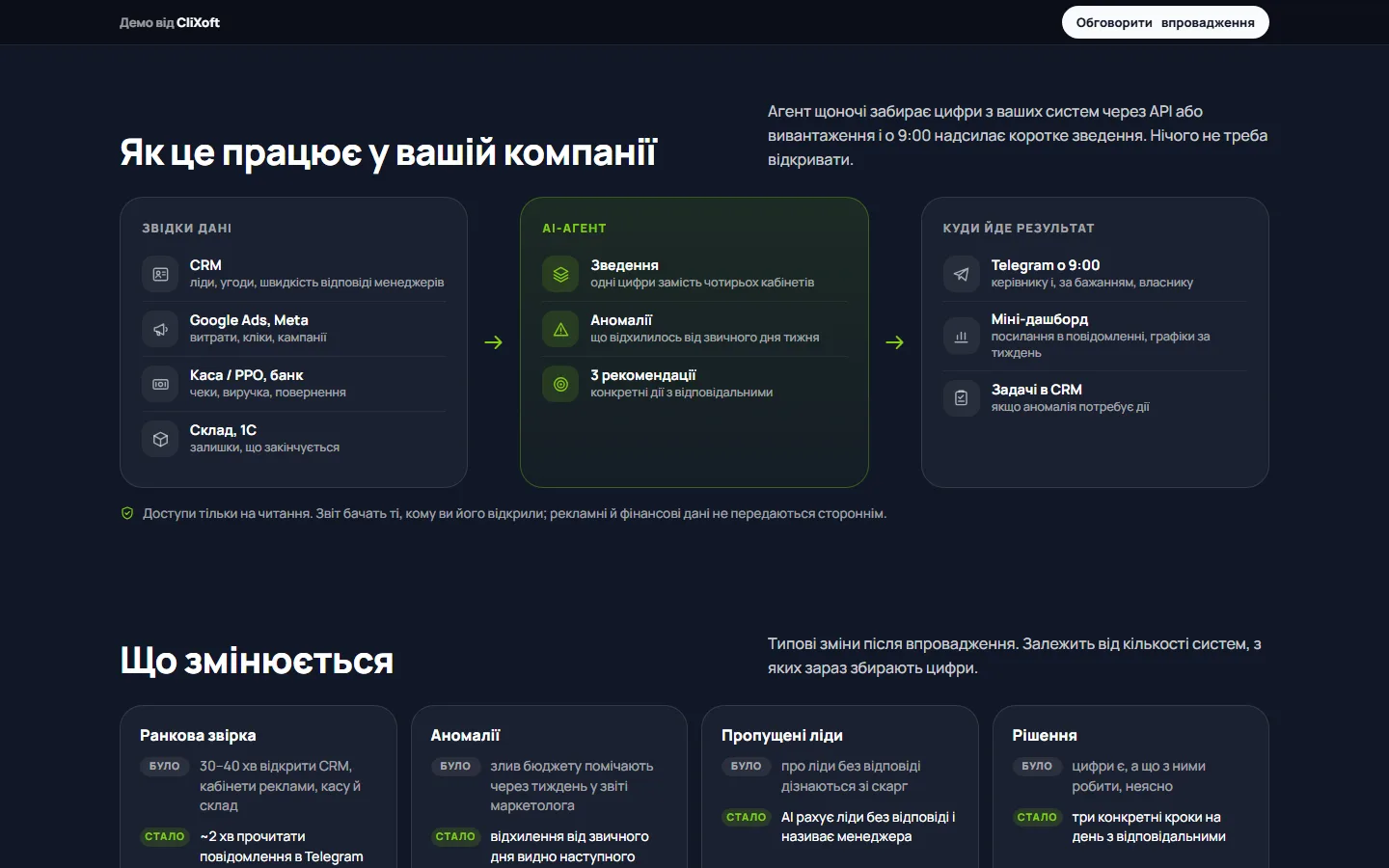Screen dimensions: 1389x868
Task: Click the Google Ads, Meta row title
Action: [x=249, y=320]
